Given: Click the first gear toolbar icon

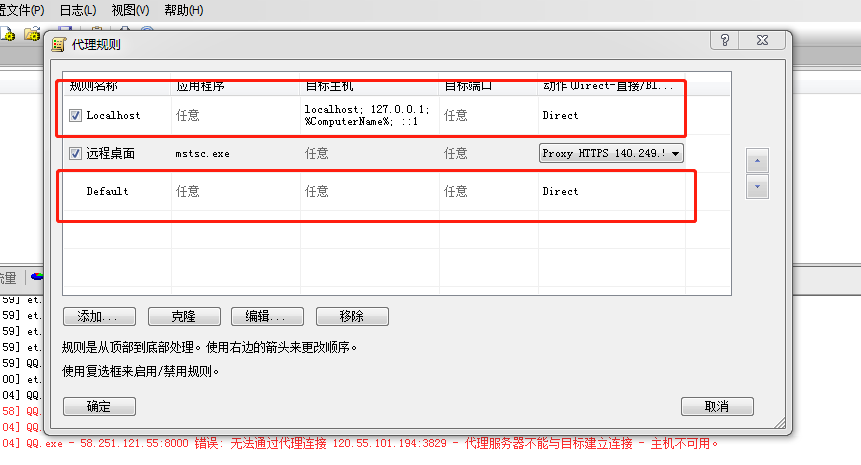Looking at the screenshot, I should point(5,33).
